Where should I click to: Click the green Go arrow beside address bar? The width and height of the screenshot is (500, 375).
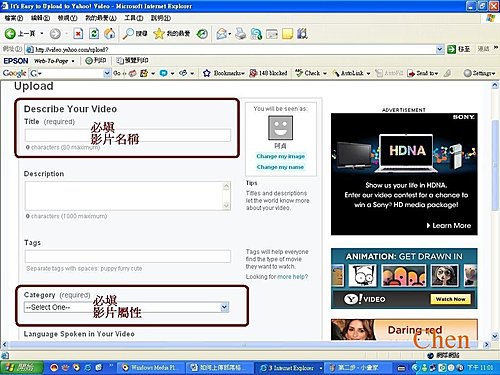click(451, 49)
